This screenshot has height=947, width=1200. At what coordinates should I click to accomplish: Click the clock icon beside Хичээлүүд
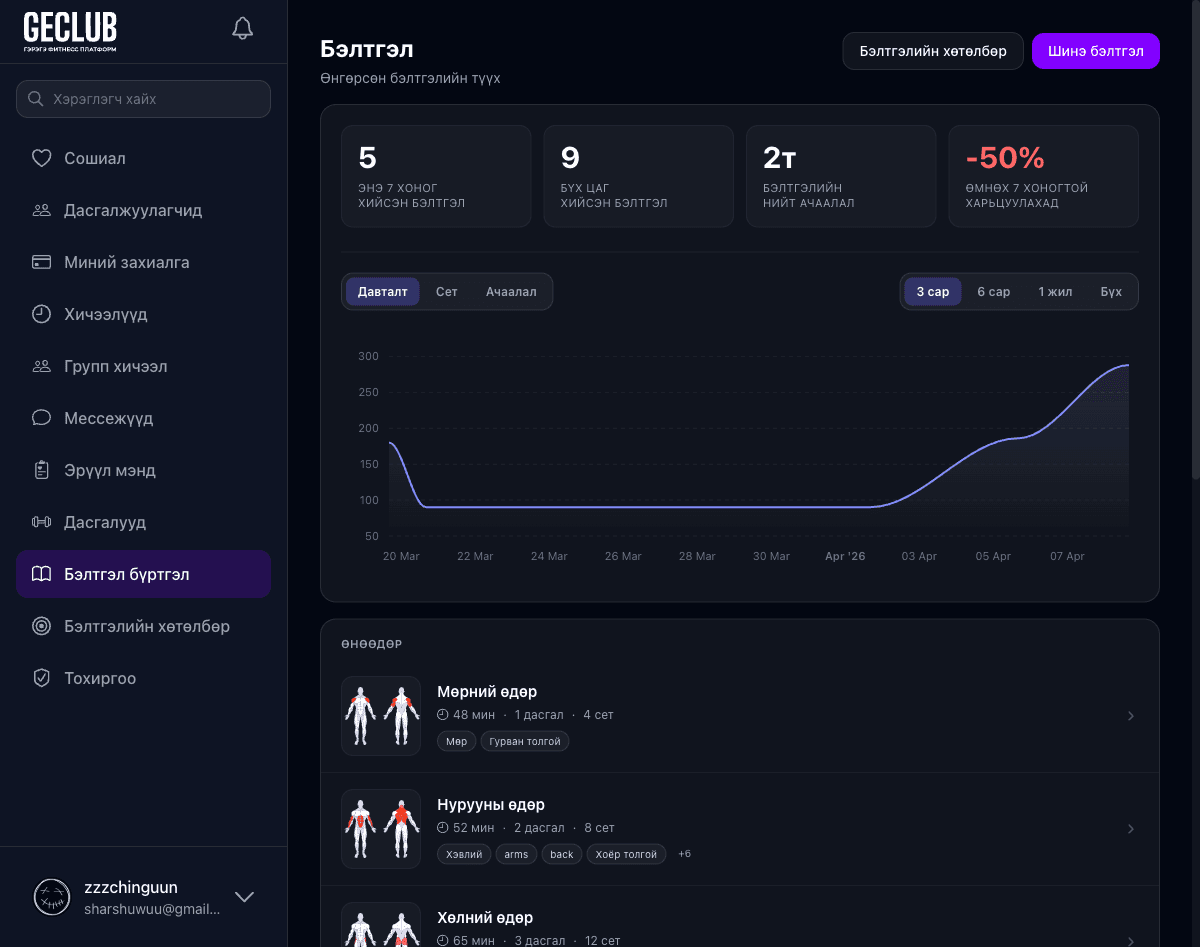[x=41, y=314]
